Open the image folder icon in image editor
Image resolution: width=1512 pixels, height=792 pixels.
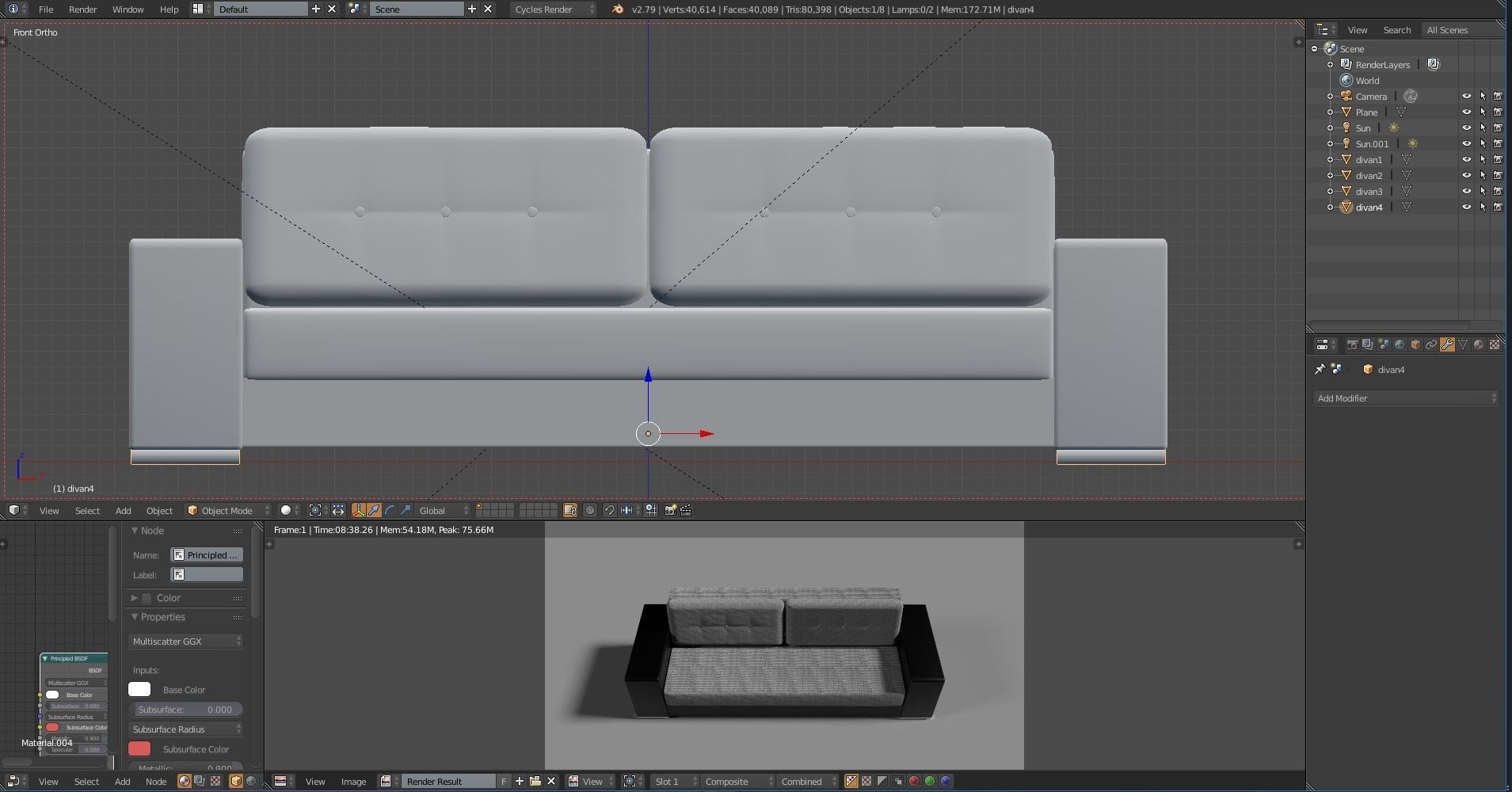click(x=535, y=781)
